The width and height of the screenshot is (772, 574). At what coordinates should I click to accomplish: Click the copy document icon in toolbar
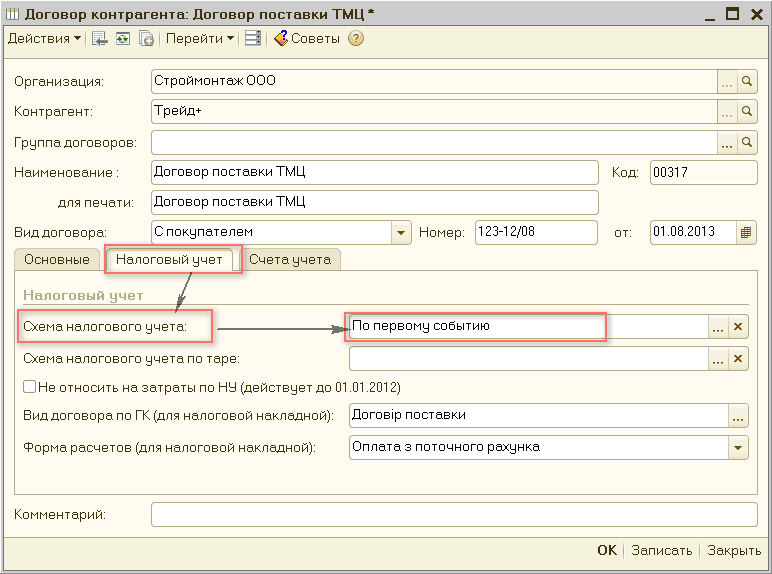tap(146, 39)
